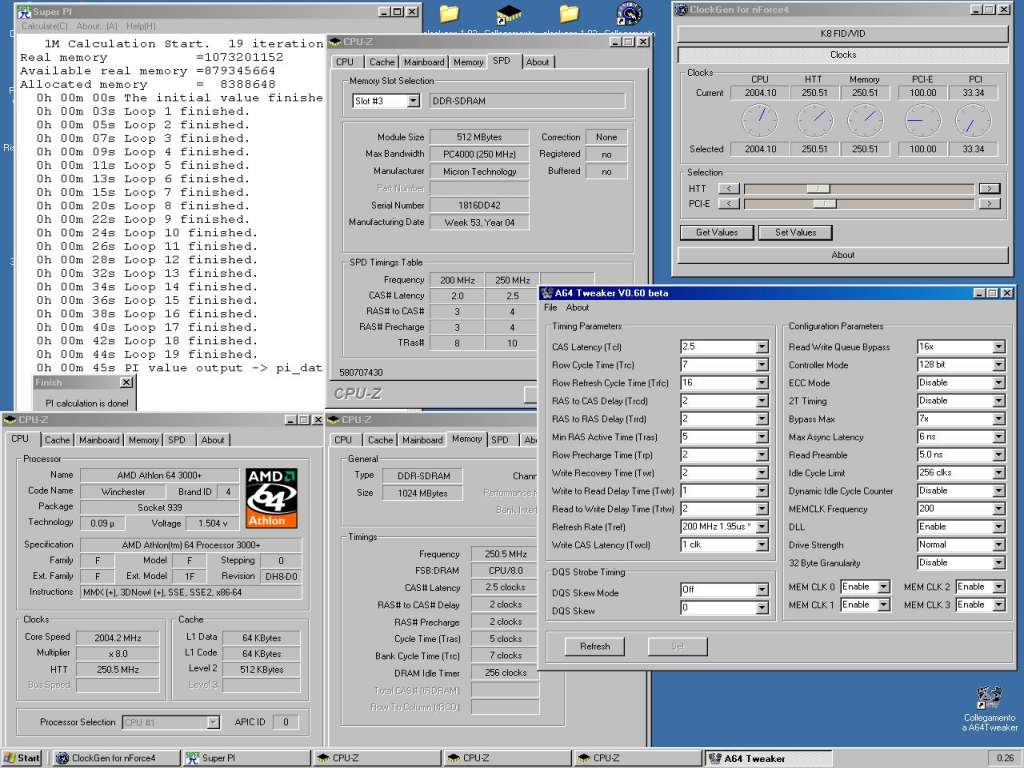
Task: Click the Selected PCI value field 33.34
Action: coord(973,150)
